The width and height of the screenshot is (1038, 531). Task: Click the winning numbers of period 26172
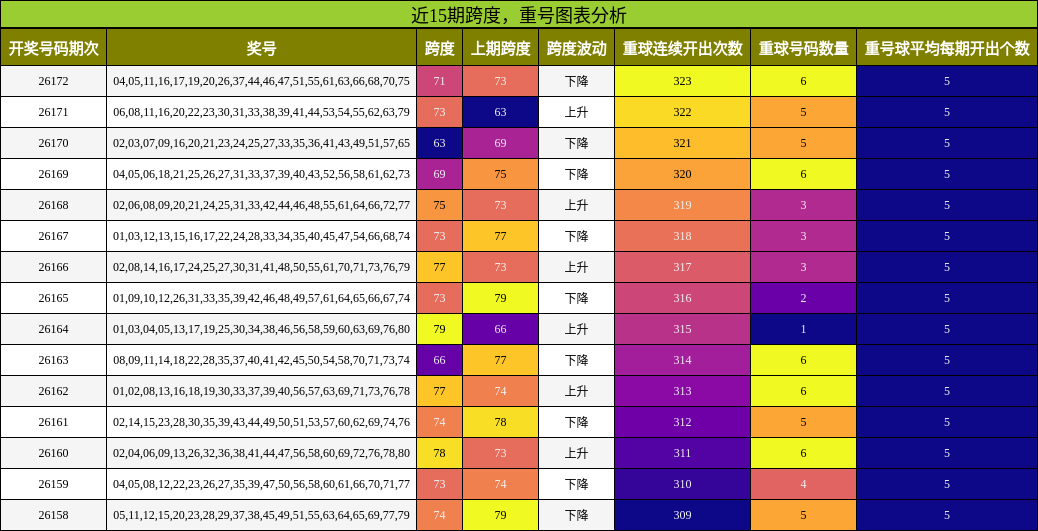[x=261, y=81]
